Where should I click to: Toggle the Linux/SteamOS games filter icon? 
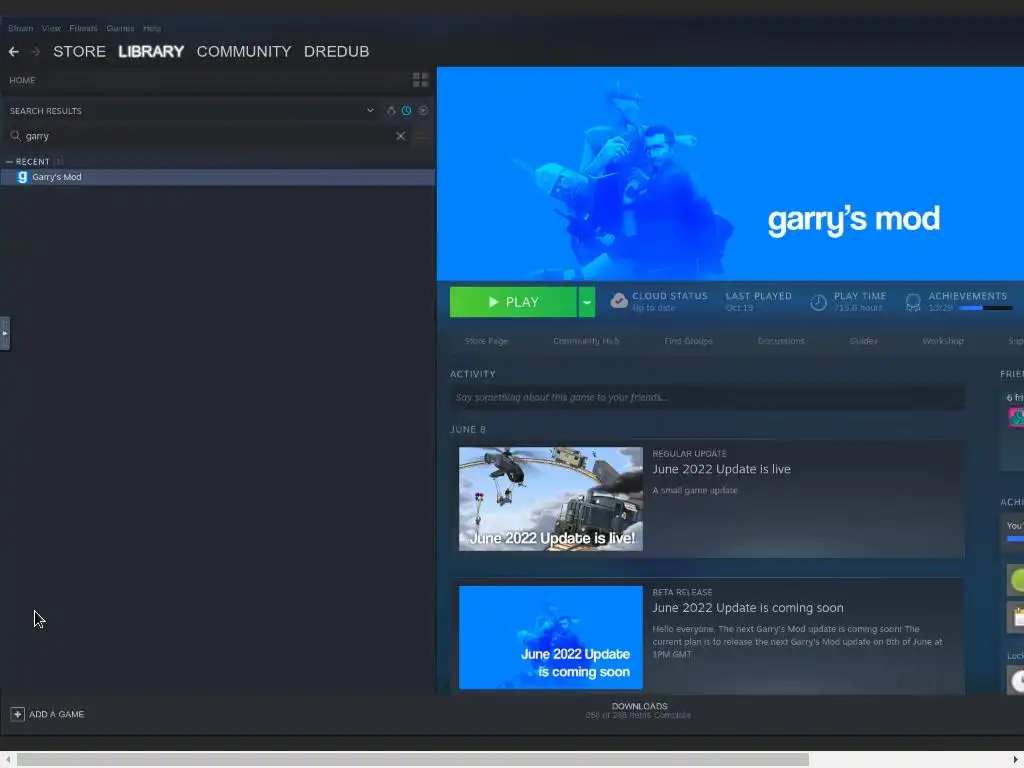pyautogui.click(x=391, y=111)
